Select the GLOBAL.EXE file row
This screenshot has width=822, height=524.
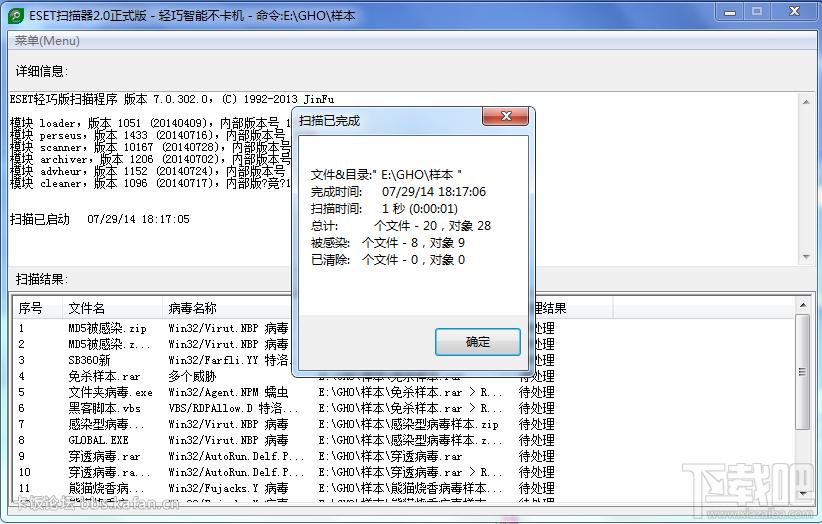click(99, 440)
